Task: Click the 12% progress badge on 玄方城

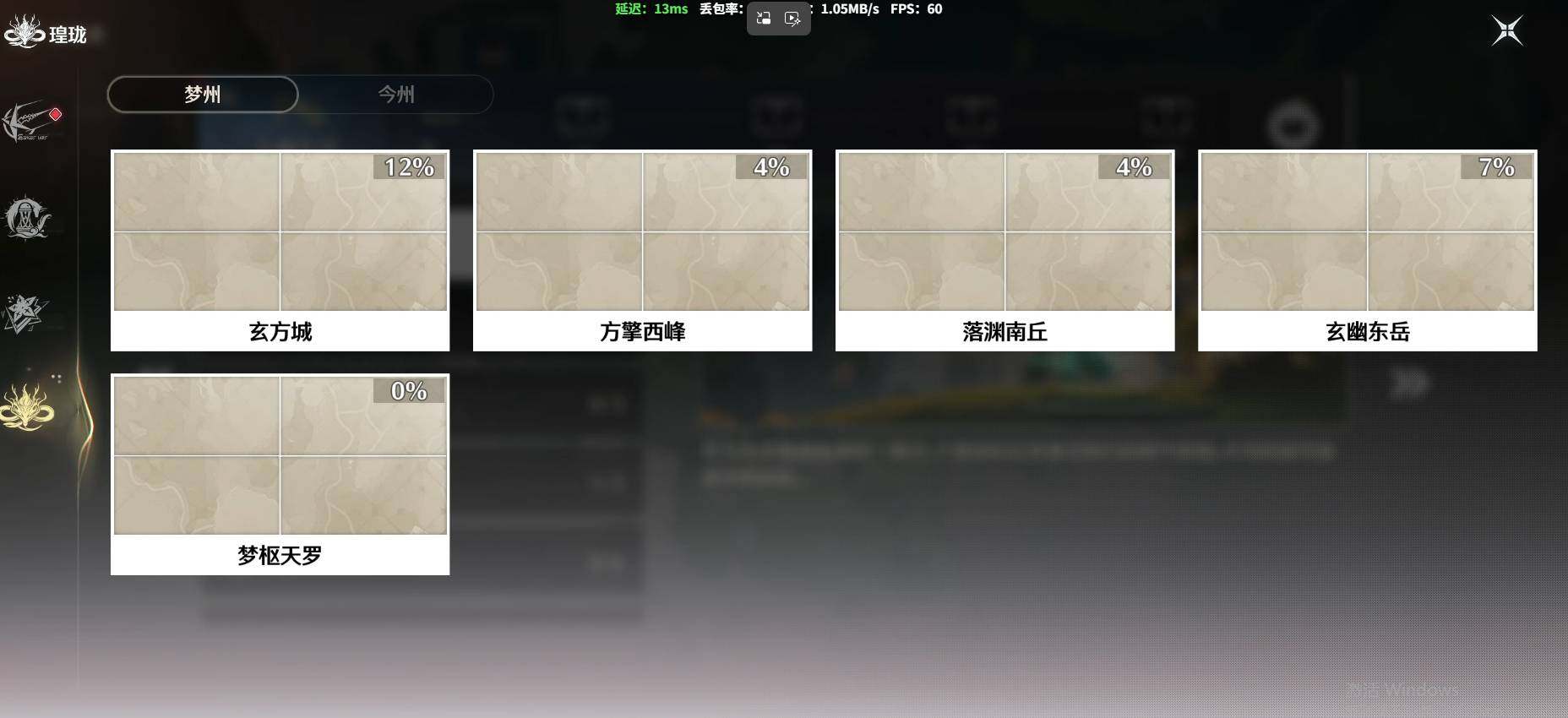Action: click(x=409, y=167)
